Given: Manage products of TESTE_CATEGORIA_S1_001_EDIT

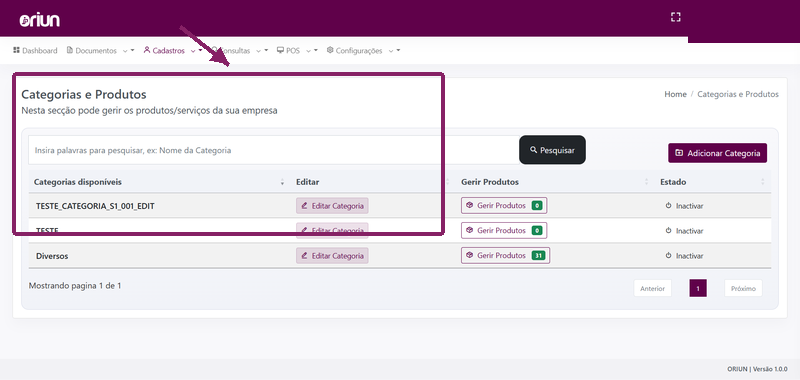Looking at the screenshot, I should click(504, 206).
